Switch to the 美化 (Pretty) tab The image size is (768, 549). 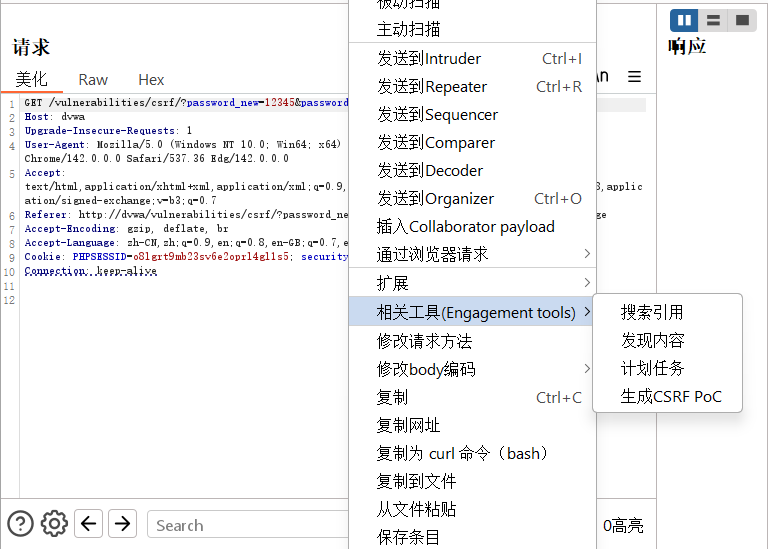coord(31,79)
